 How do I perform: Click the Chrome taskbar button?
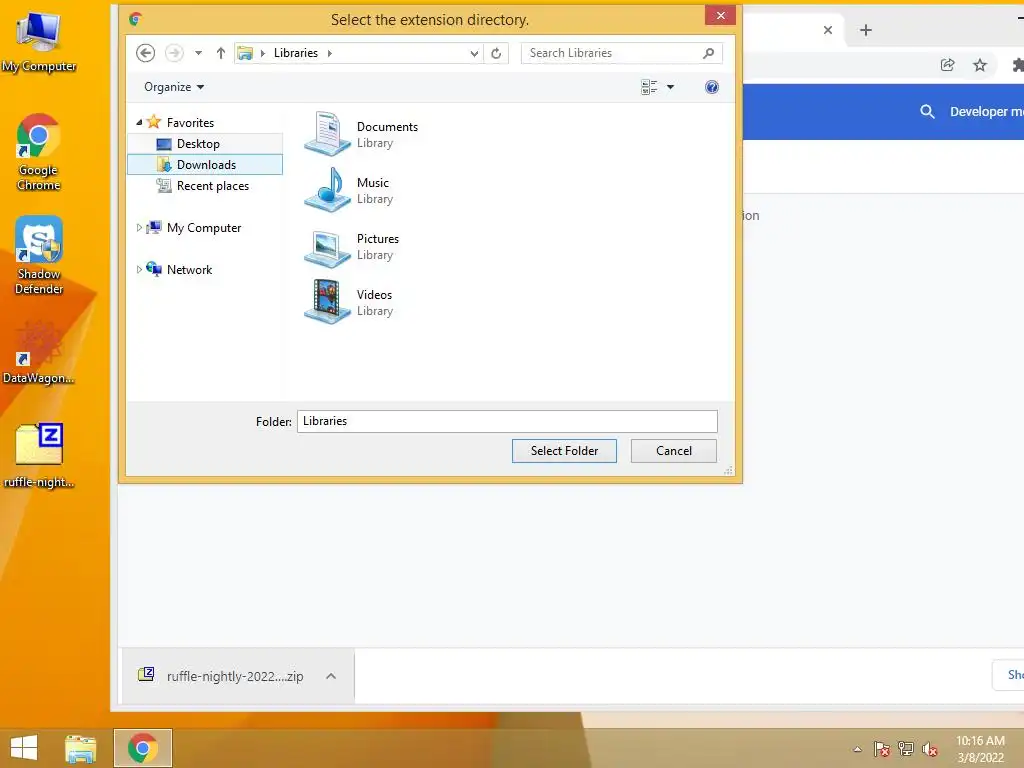pos(143,748)
